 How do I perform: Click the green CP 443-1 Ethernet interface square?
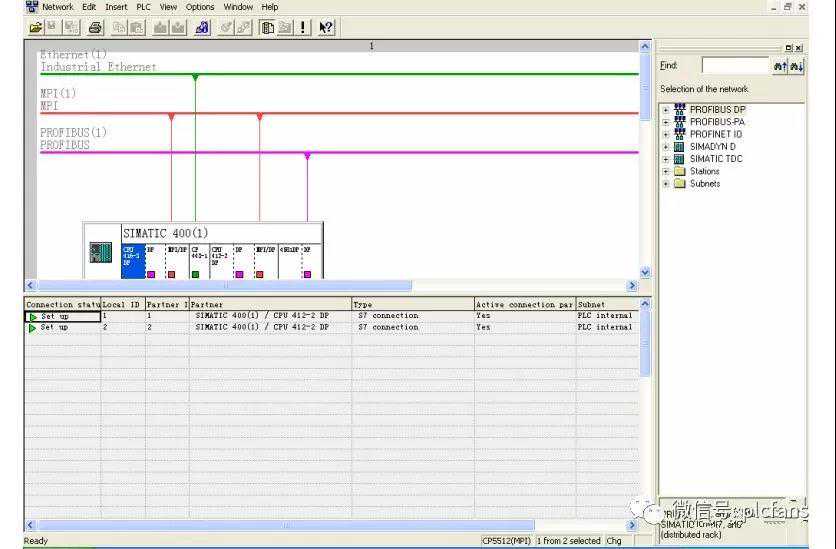tap(195, 274)
